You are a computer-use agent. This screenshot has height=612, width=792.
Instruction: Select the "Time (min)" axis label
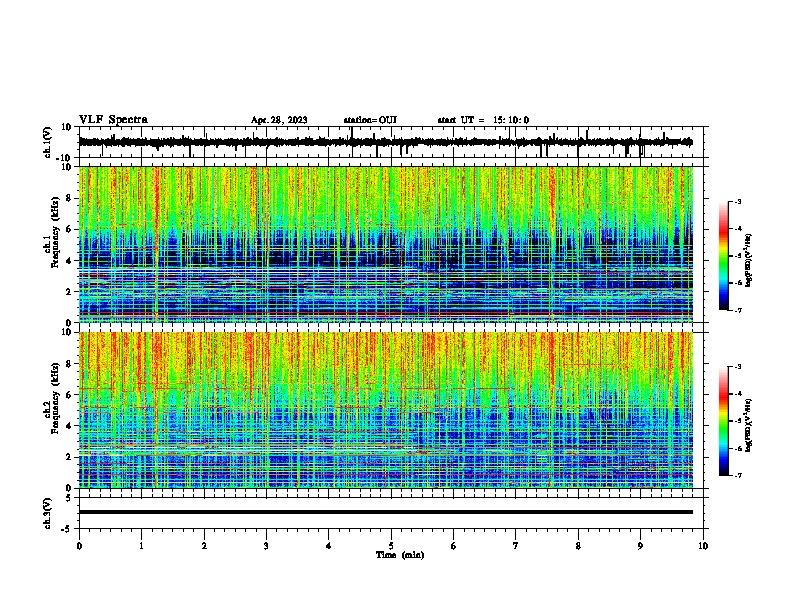click(400, 555)
